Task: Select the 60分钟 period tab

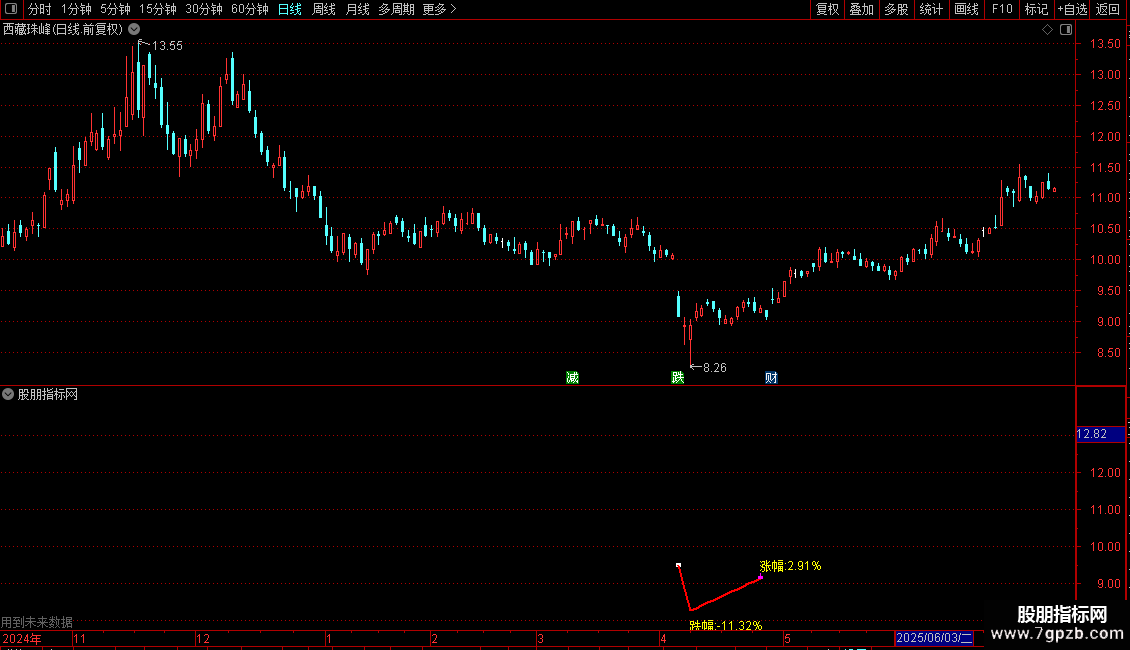Action: [x=249, y=9]
